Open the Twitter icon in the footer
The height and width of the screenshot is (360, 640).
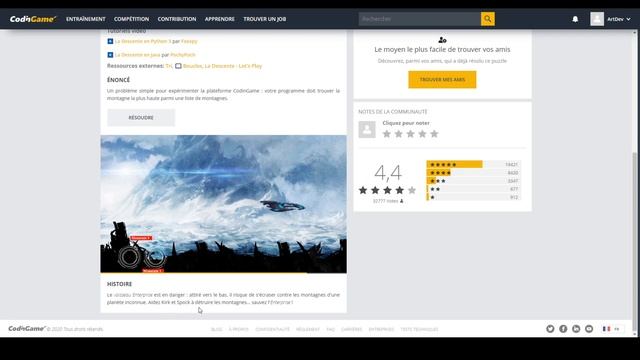550,329
